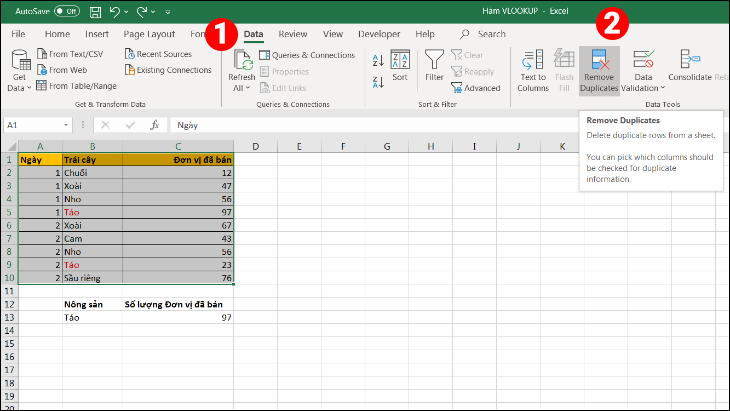Switch to the Home tab
The image size is (730, 411).
(x=57, y=34)
